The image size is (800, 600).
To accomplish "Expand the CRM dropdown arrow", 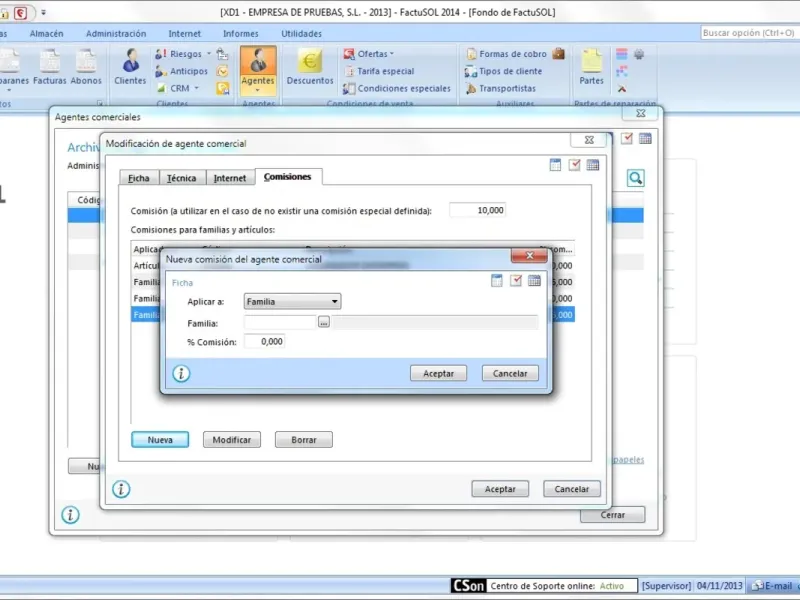I will (x=196, y=88).
